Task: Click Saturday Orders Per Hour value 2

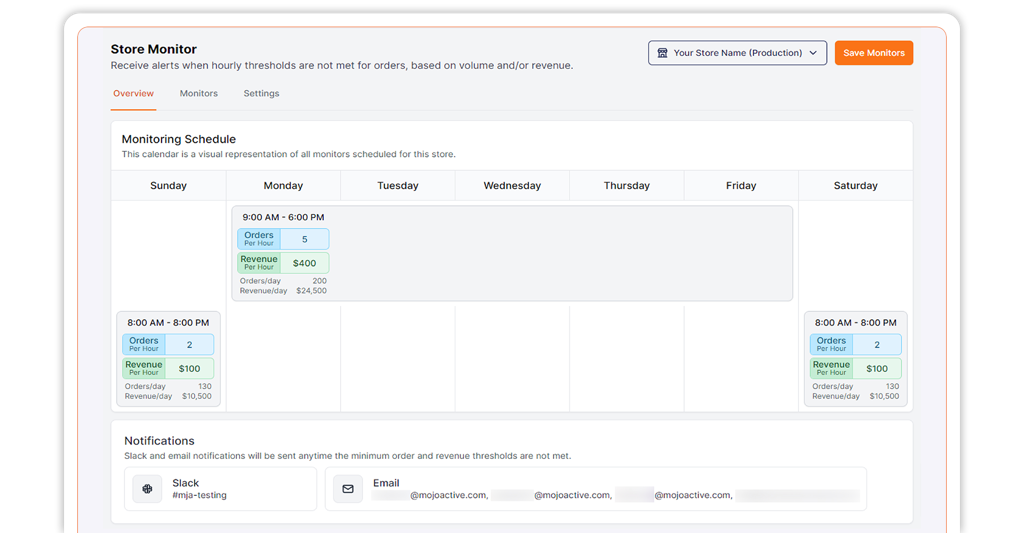Action: (876, 345)
